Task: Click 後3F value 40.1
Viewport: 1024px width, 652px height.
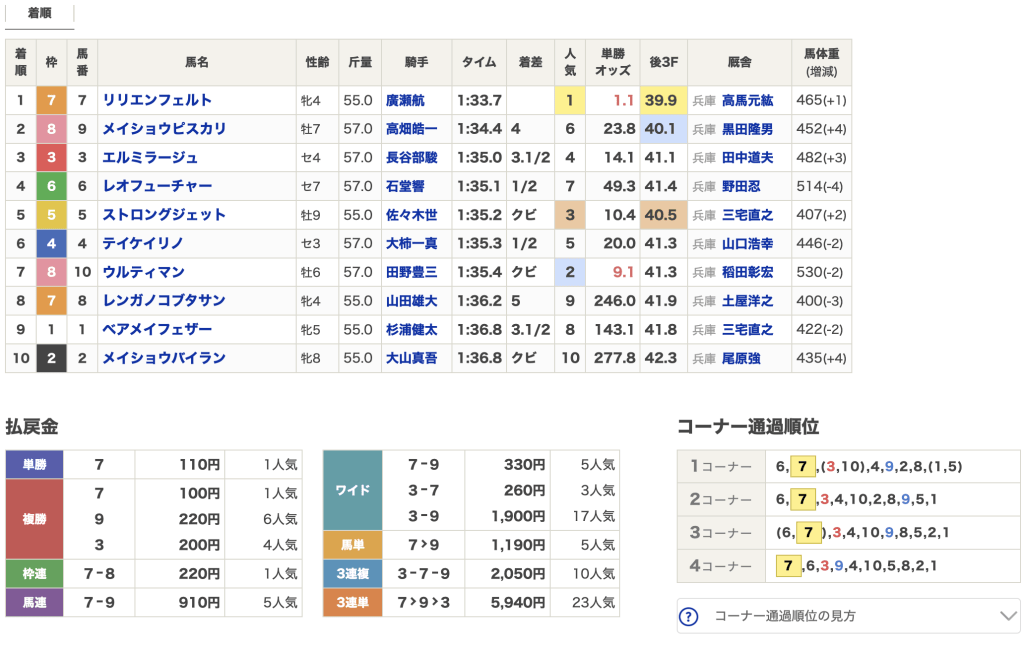Action: point(661,129)
